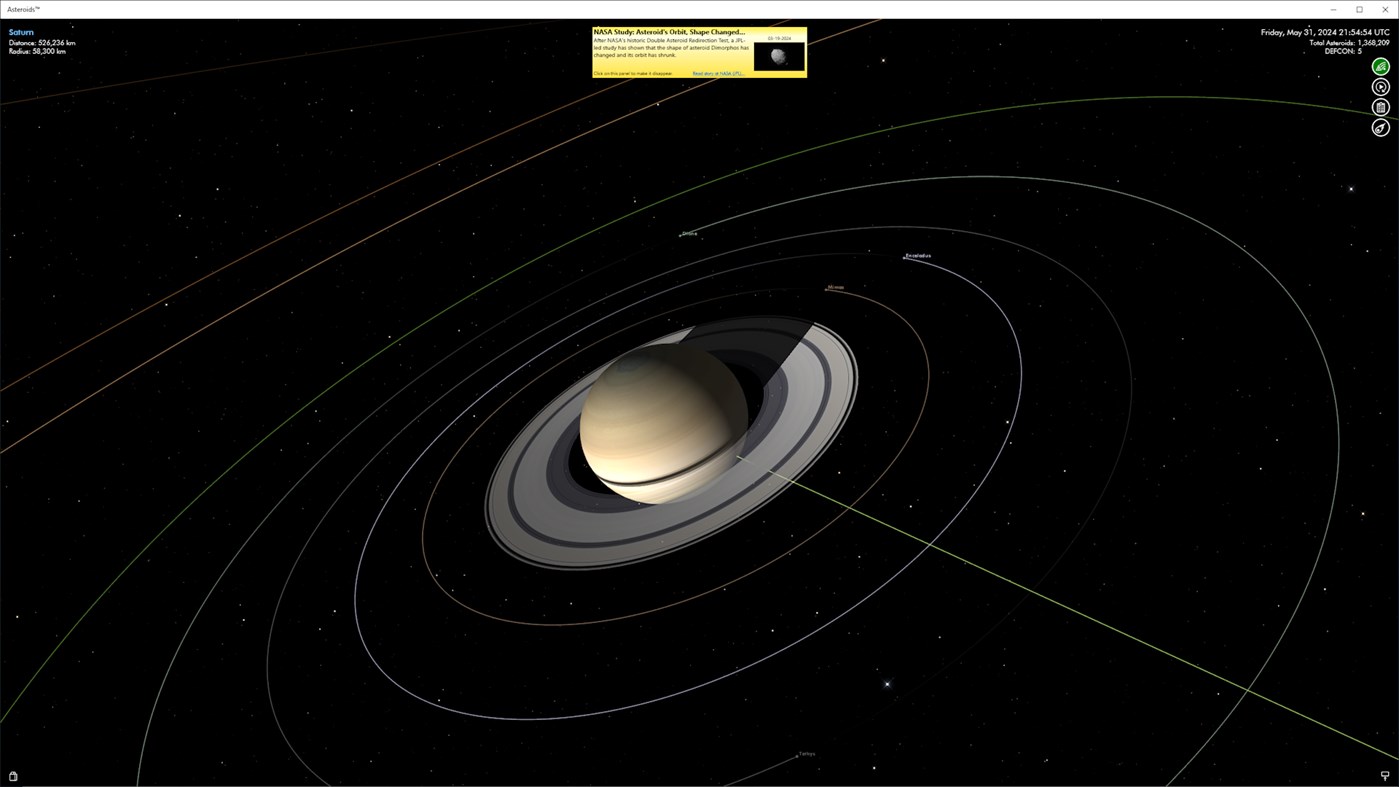This screenshot has height=787, width=1399.
Task: Click the circular play/replay icon
Action: pyautogui.click(x=1380, y=87)
